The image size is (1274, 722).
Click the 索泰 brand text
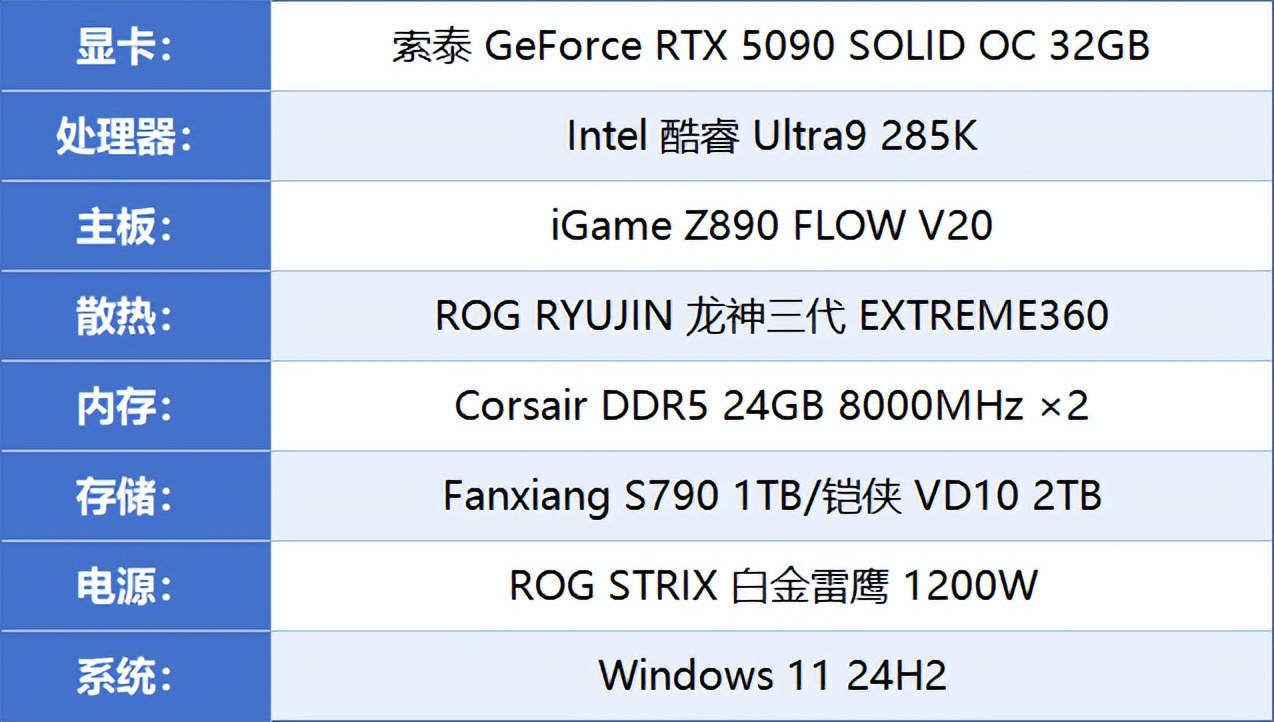pyautogui.click(x=430, y=47)
